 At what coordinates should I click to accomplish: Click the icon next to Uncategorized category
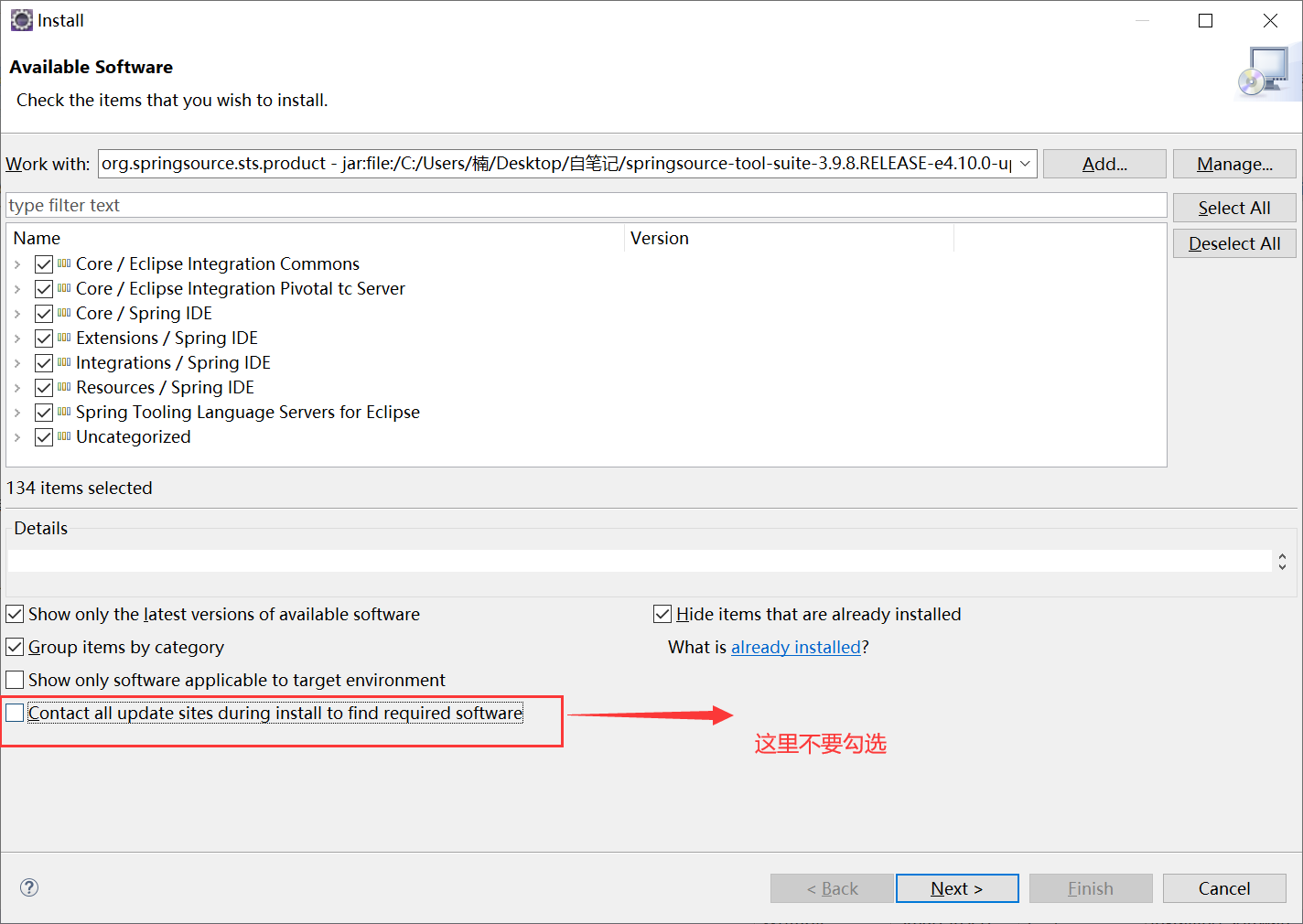click(x=64, y=436)
